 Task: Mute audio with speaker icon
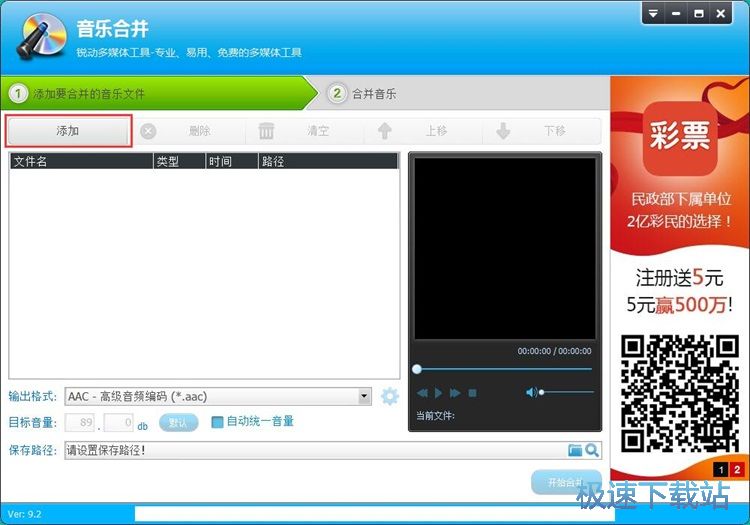tap(531, 393)
